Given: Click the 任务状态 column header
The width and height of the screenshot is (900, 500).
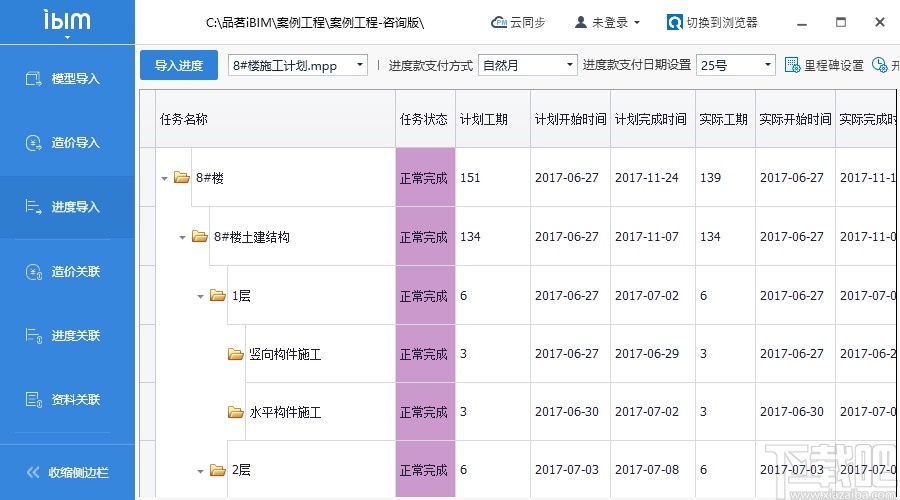Looking at the screenshot, I should tap(424, 119).
